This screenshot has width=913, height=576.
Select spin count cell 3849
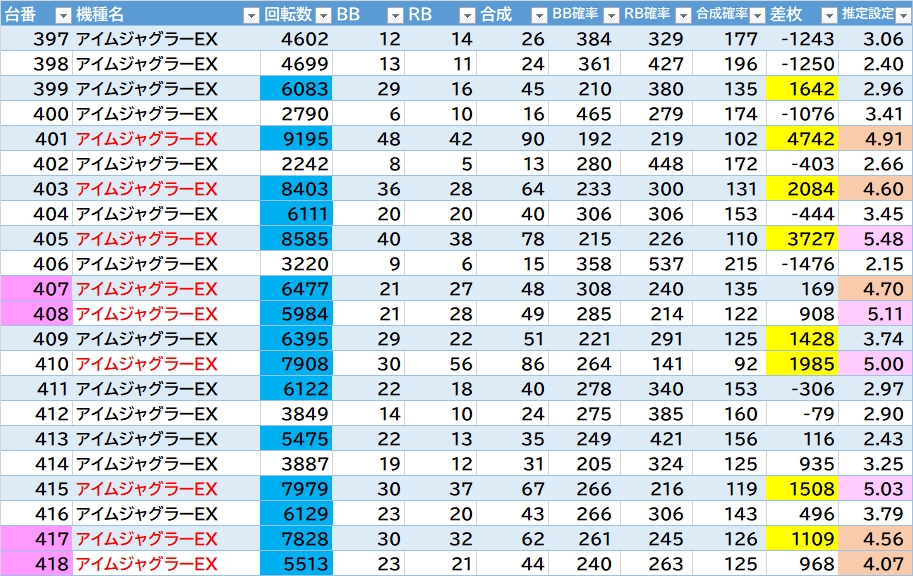tap(296, 414)
